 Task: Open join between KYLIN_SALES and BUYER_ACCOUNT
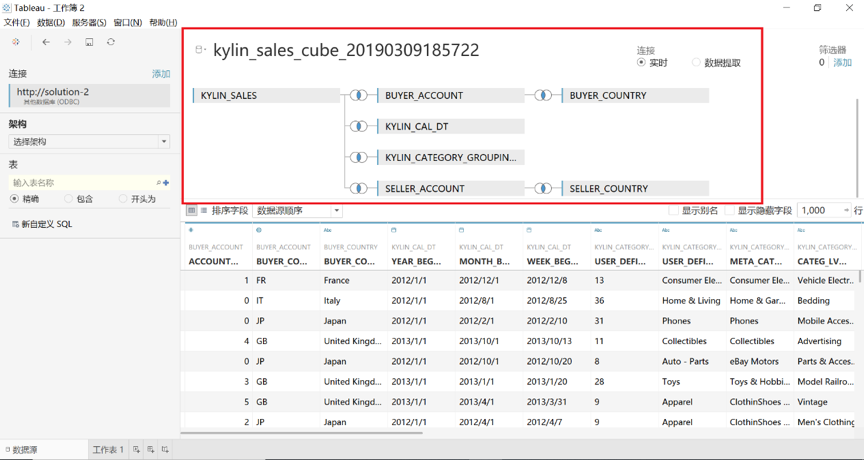pos(359,95)
